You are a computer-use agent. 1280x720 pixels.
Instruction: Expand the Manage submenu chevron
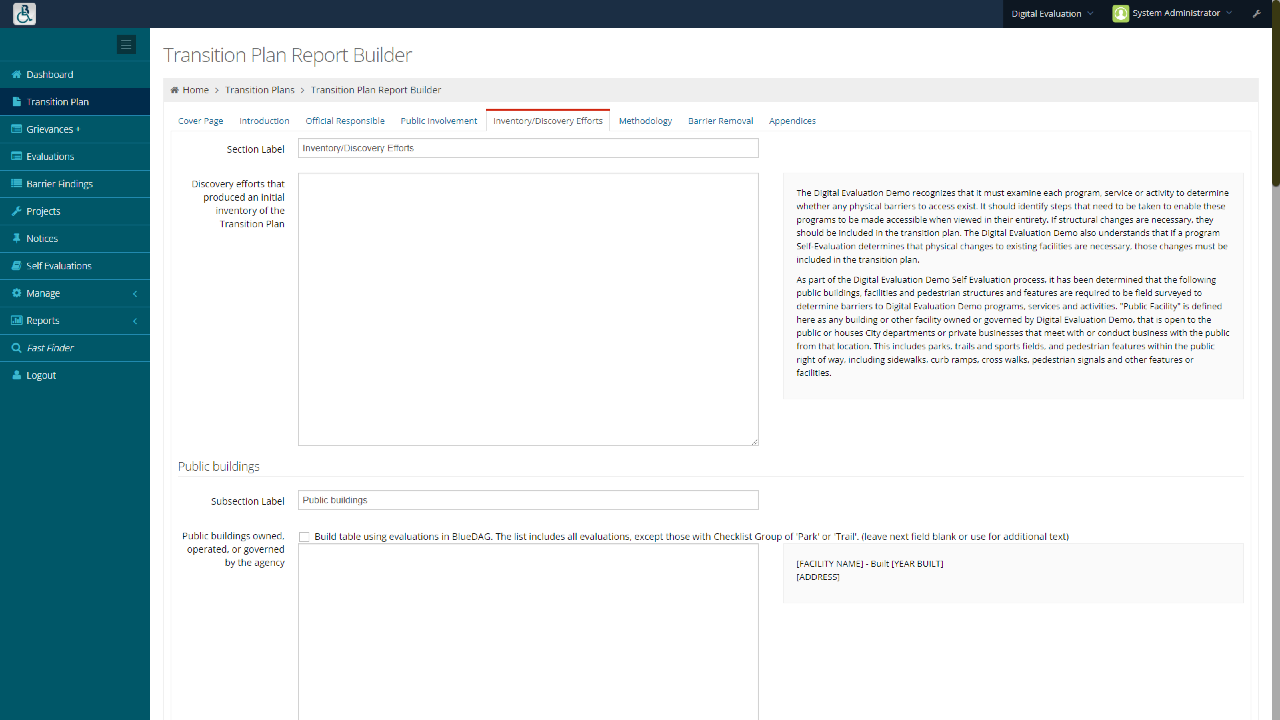coord(135,294)
